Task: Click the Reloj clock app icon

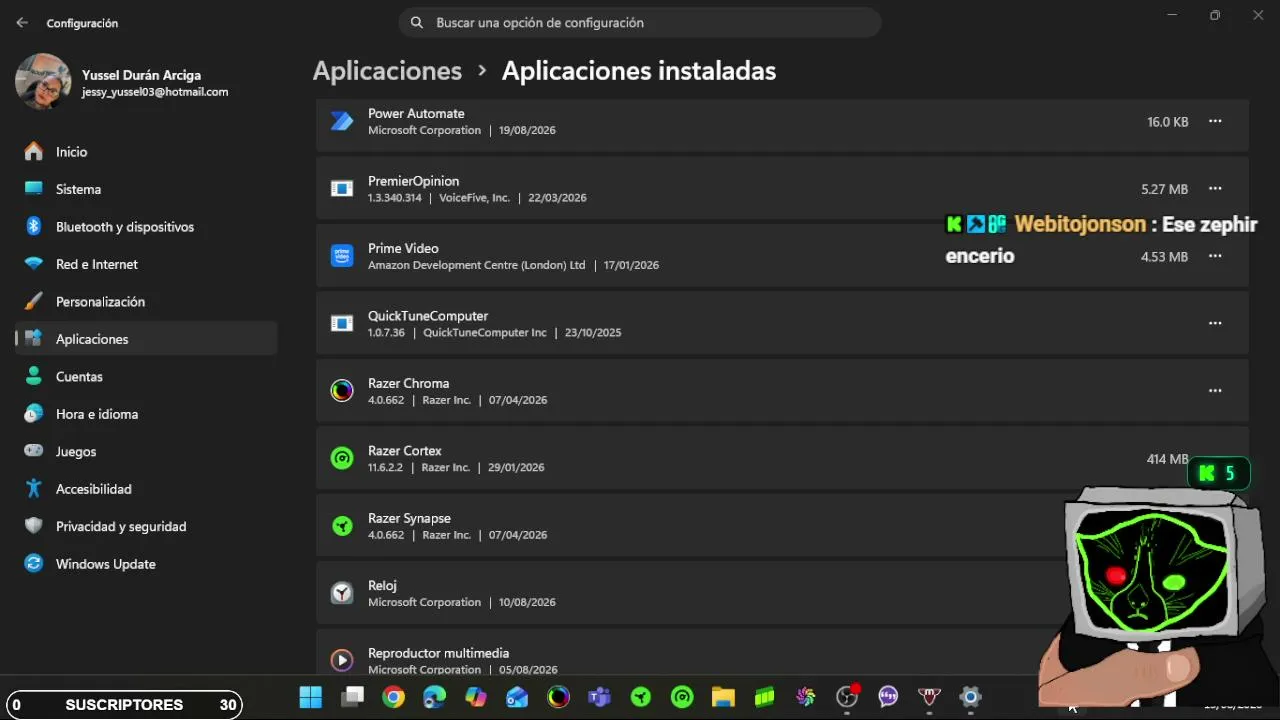Action: tap(342, 593)
